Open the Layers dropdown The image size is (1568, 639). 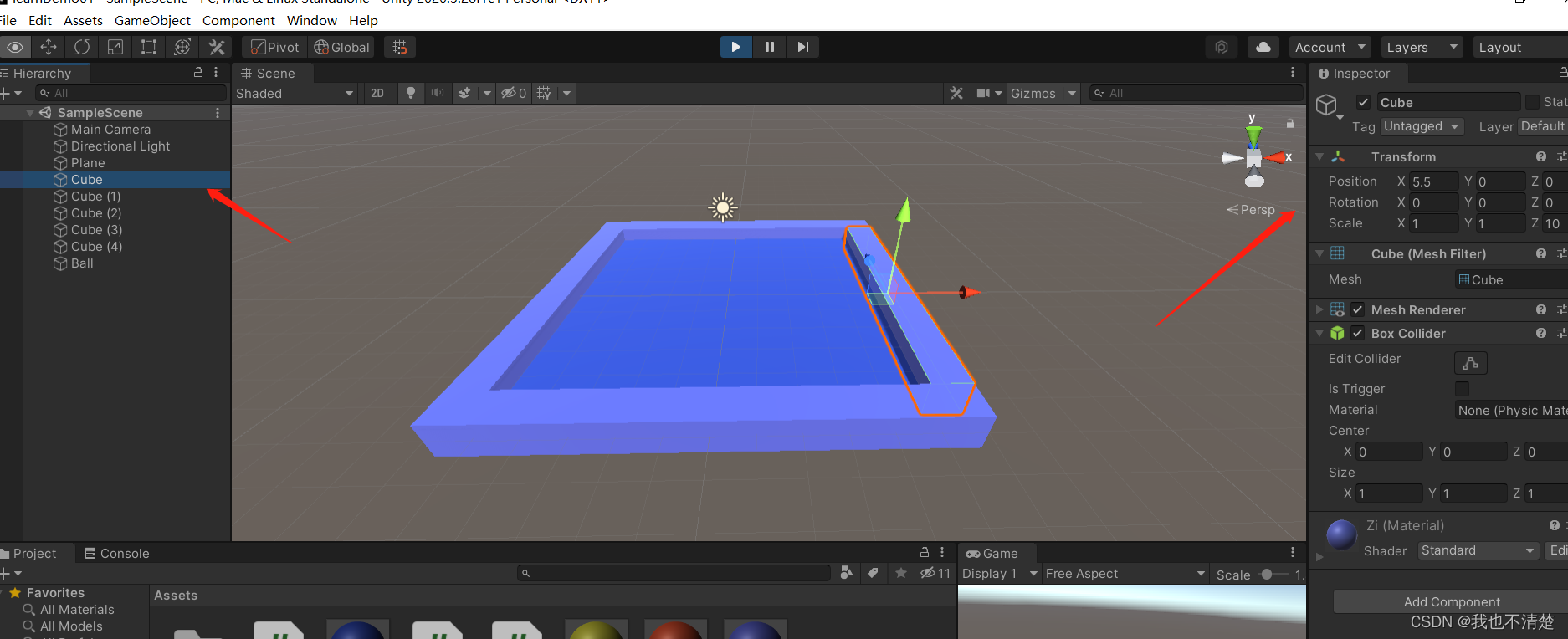pos(1421,47)
